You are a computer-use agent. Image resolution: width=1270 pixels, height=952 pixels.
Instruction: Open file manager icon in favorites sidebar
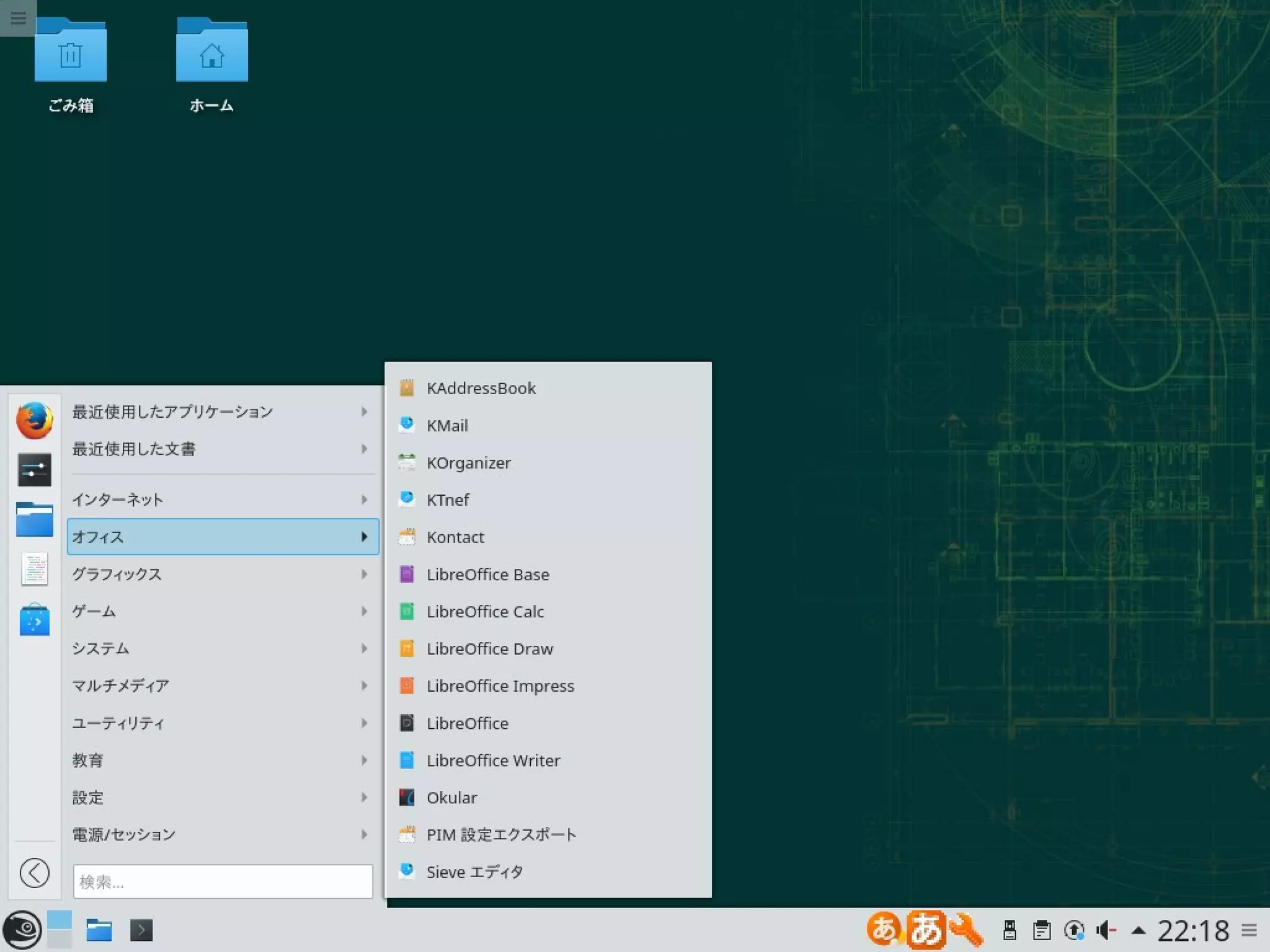[x=34, y=519]
